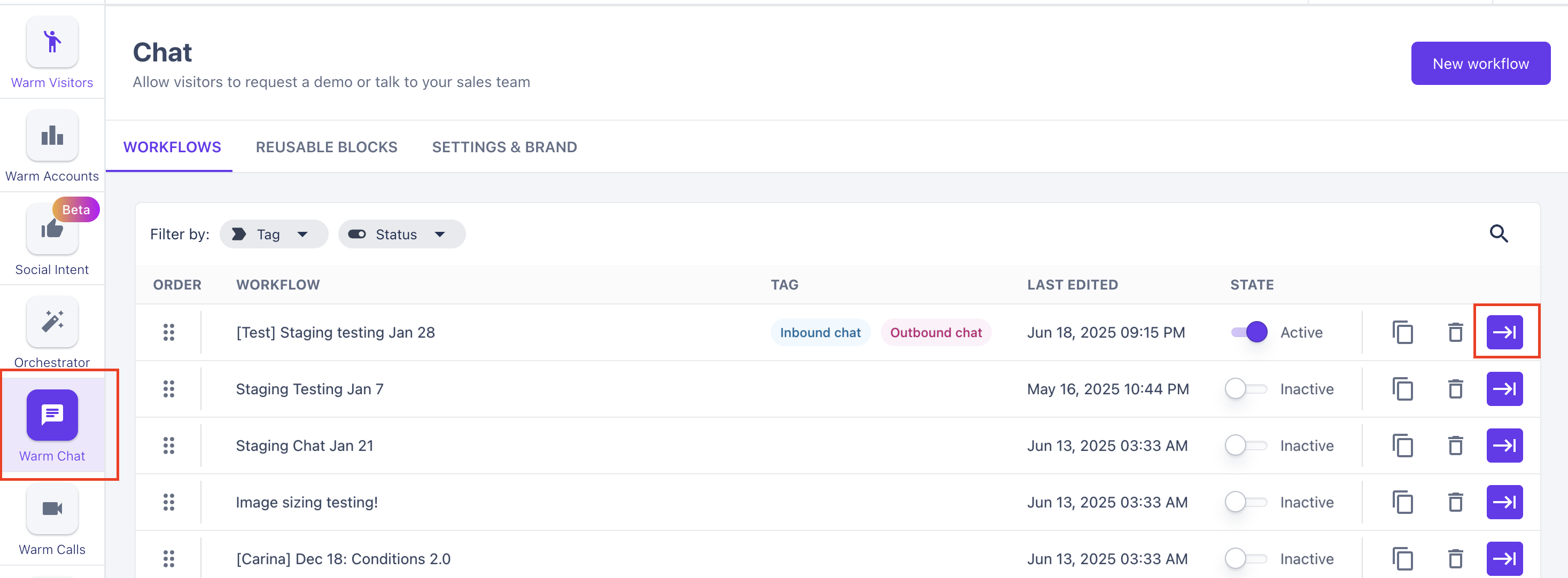Duplicate the Staging Testing Jan 7 workflow
Image resolution: width=1568 pixels, height=578 pixels.
(x=1402, y=389)
